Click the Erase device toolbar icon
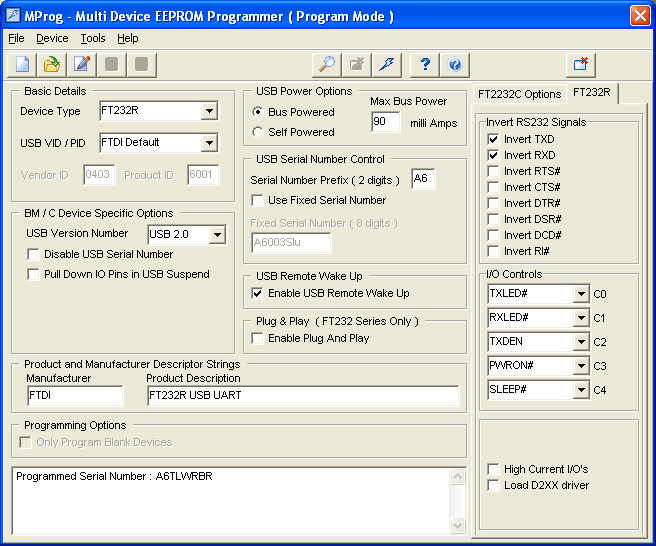 [357, 65]
